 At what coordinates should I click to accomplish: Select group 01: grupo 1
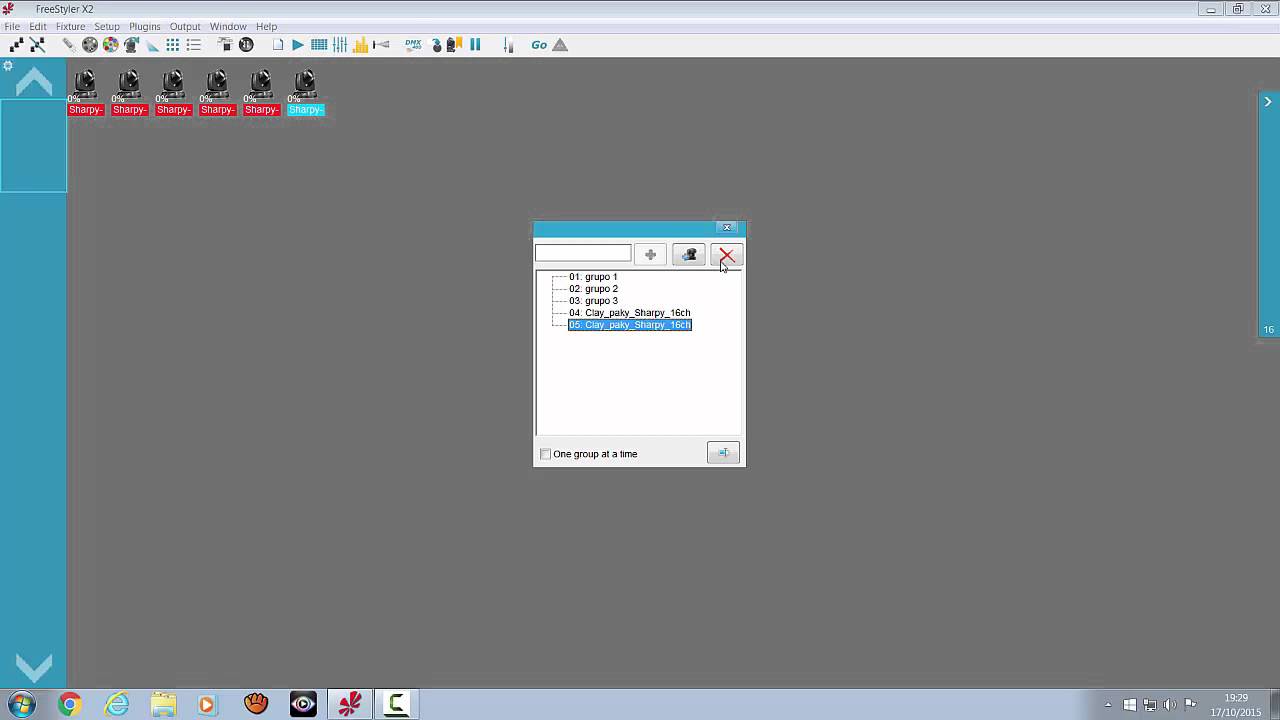(593, 277)
